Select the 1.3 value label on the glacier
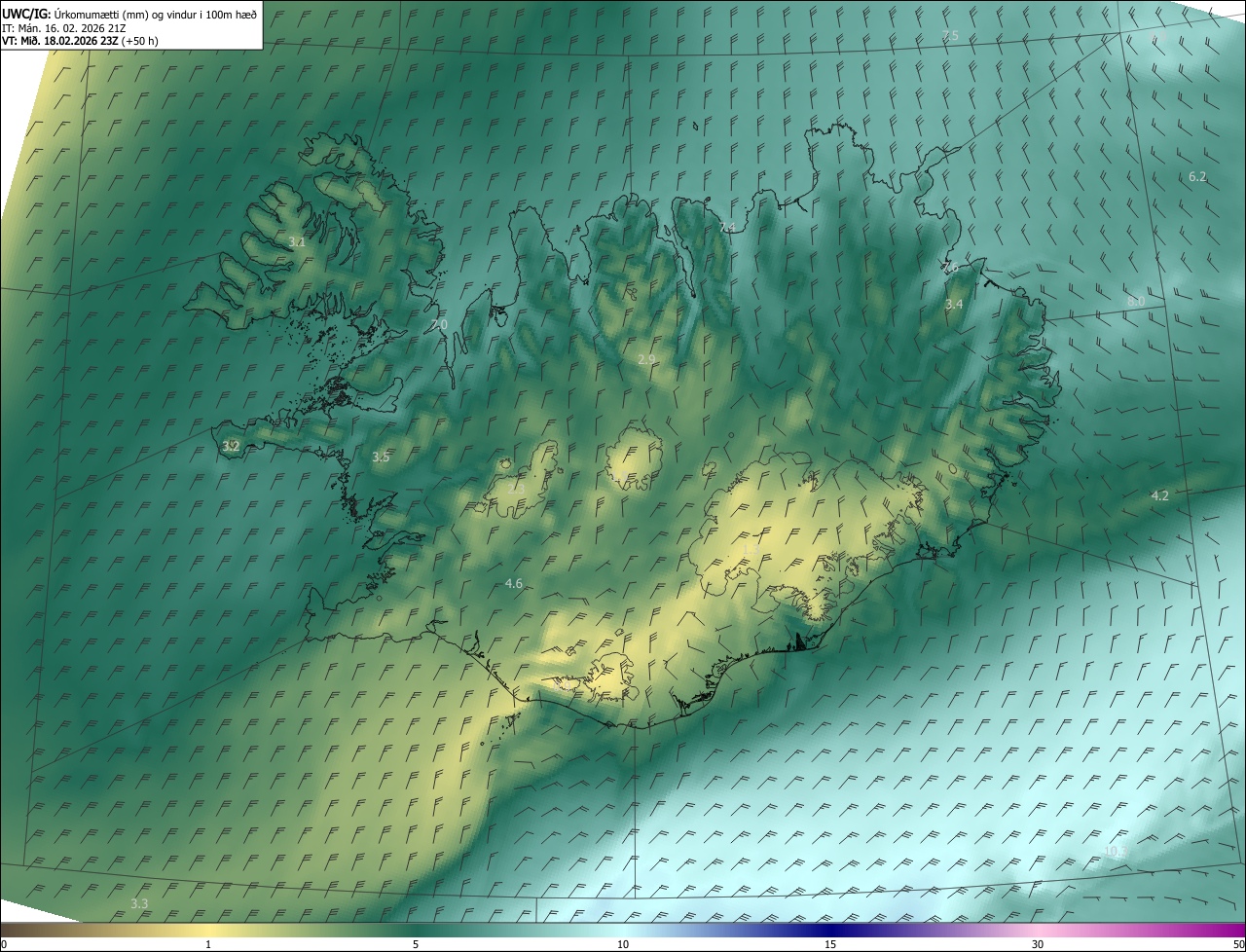Screen dimensions: 1246x952 [751, 550]
